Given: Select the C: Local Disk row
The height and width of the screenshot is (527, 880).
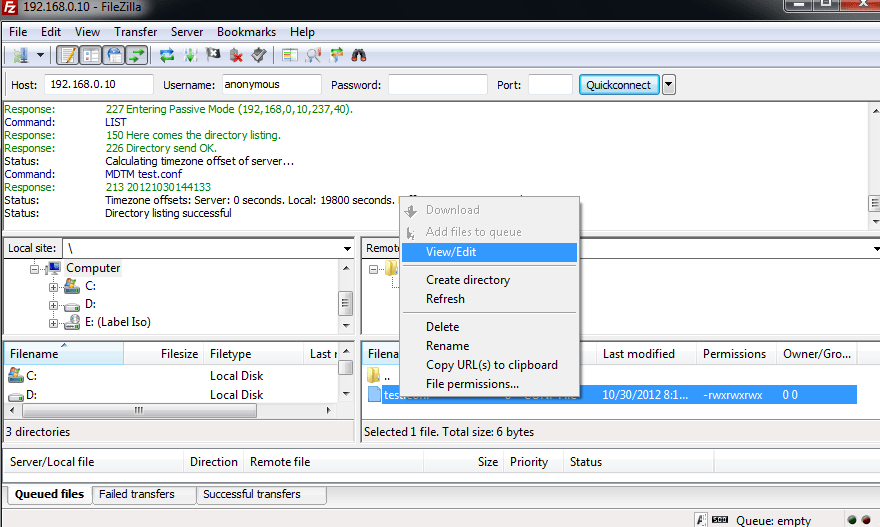Looking at the screenshot, I should click(x=171, y=375).
